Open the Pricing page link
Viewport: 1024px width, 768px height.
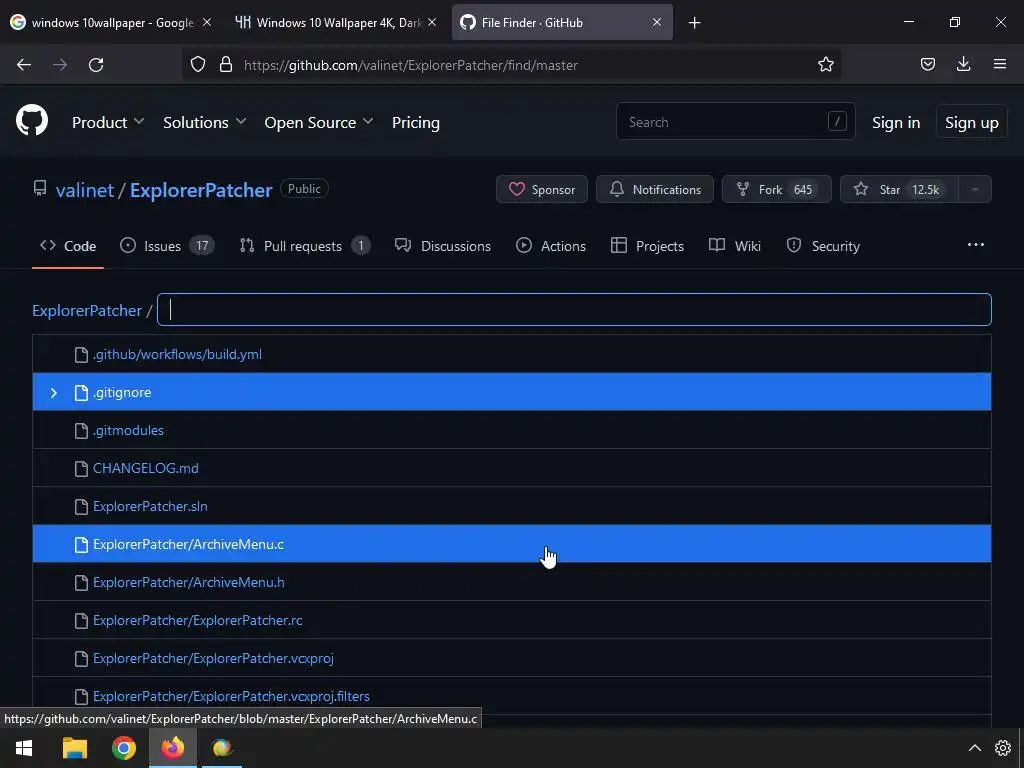415,122
